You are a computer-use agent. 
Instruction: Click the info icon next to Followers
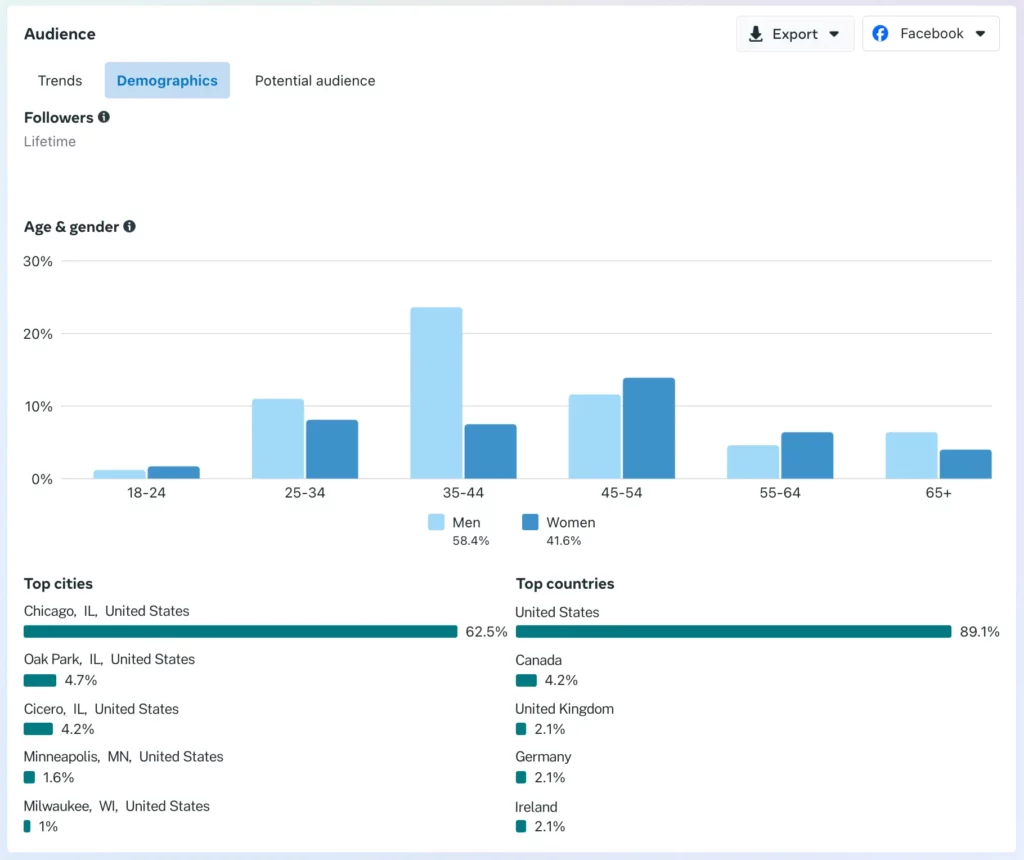tap(104, 117)
